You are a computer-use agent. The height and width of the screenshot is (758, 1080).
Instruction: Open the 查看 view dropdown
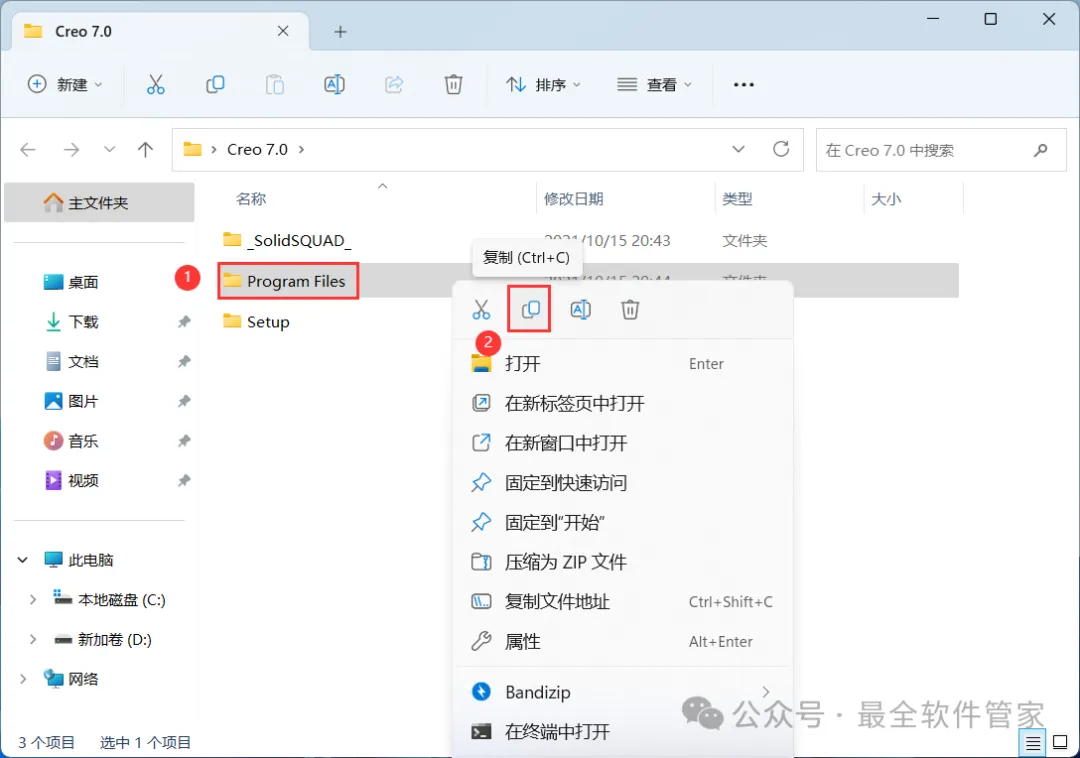pos(654,85)
